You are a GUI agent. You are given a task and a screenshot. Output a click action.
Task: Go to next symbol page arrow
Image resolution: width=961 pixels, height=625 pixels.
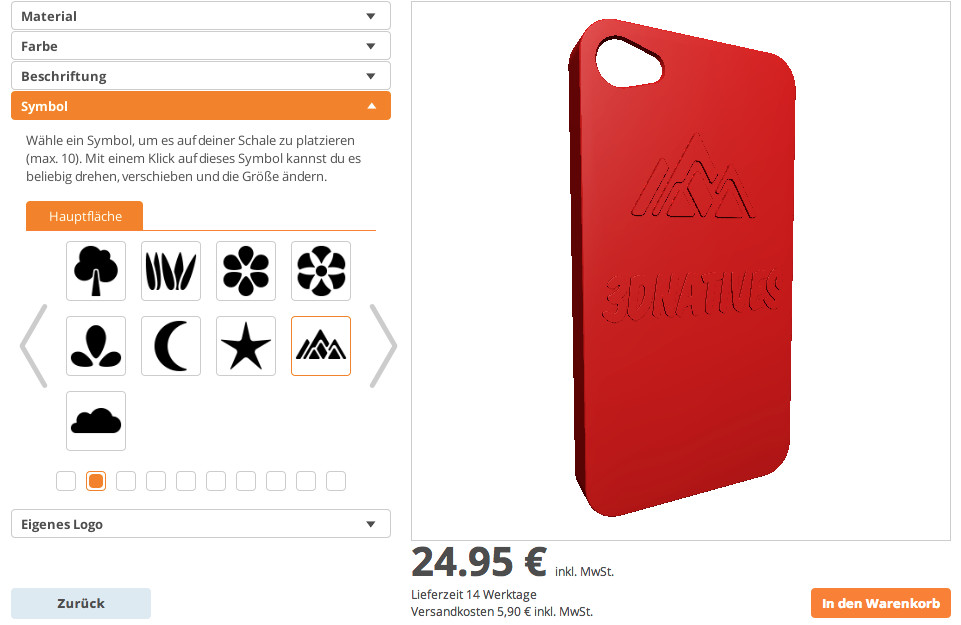click(383, 346)
